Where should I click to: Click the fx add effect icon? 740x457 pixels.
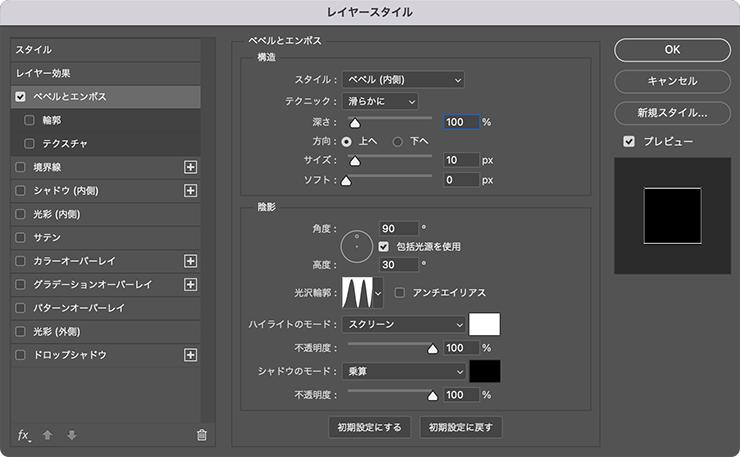click(x=24, y=434)
